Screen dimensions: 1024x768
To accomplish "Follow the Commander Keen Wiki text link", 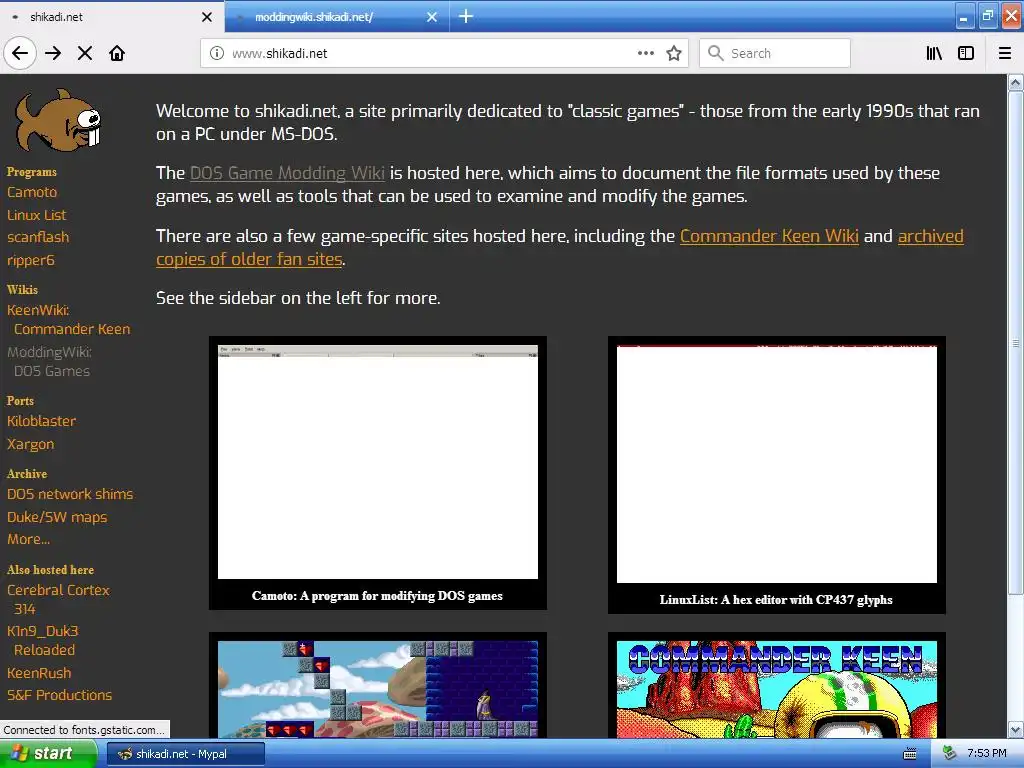I will [x=769, y=236].
